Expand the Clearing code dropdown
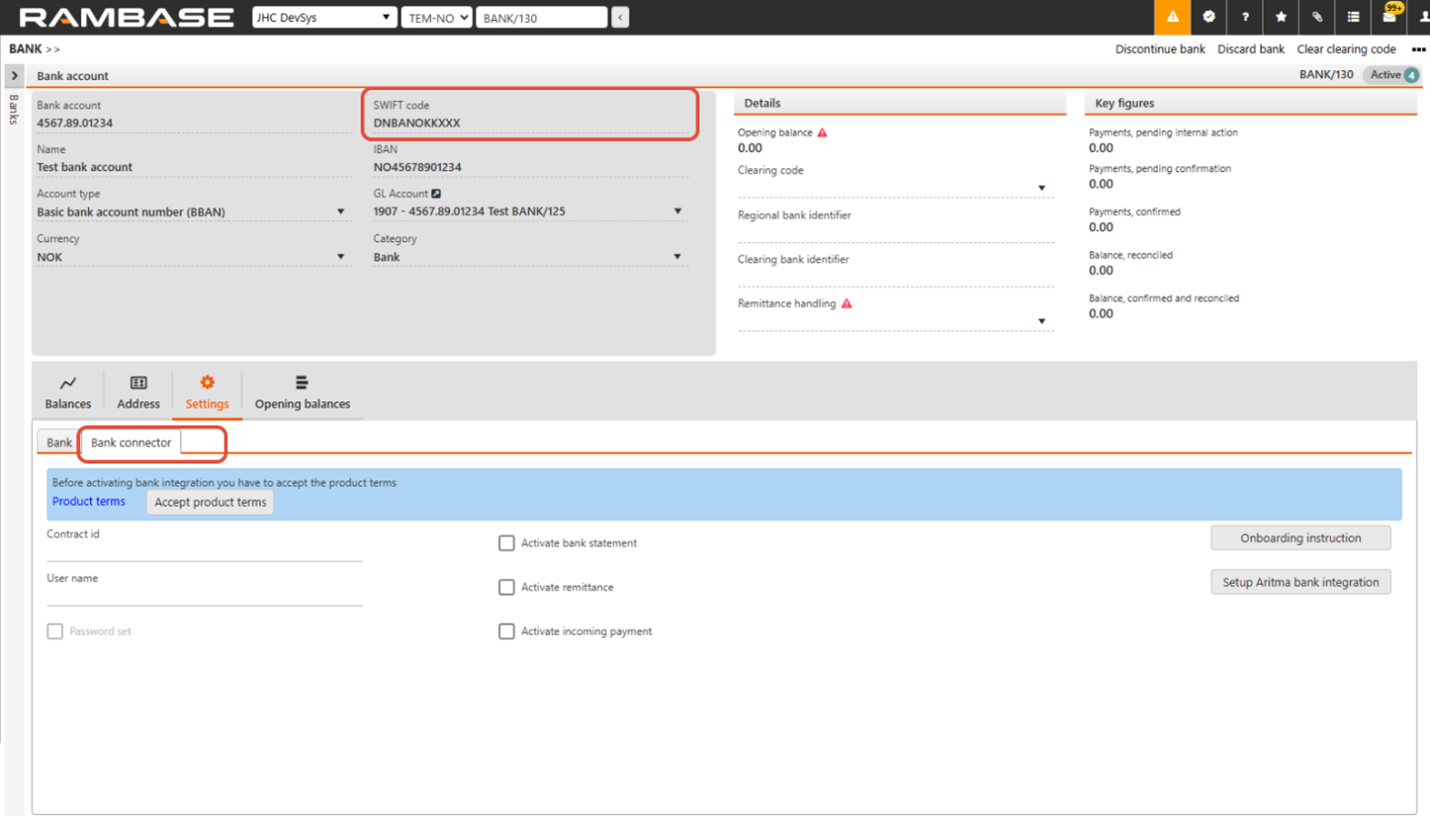Screen dimensions: 1430x816 1041,188
